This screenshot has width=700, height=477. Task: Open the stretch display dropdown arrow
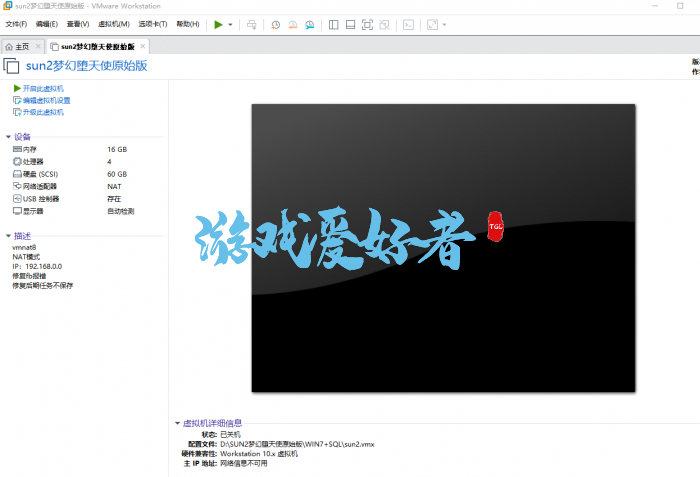[x=444, y=25]
